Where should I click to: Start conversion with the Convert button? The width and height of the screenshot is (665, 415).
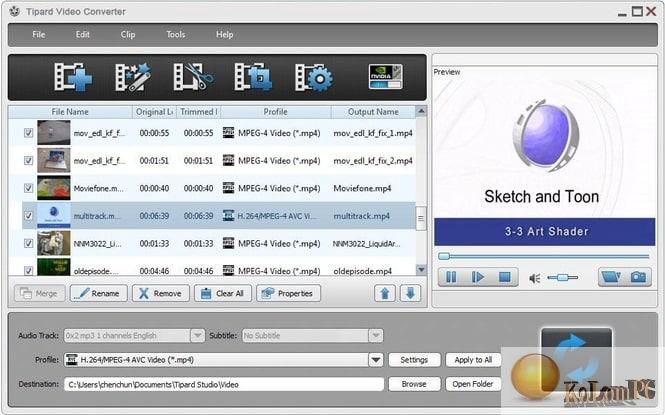click(x=576, y=359)
